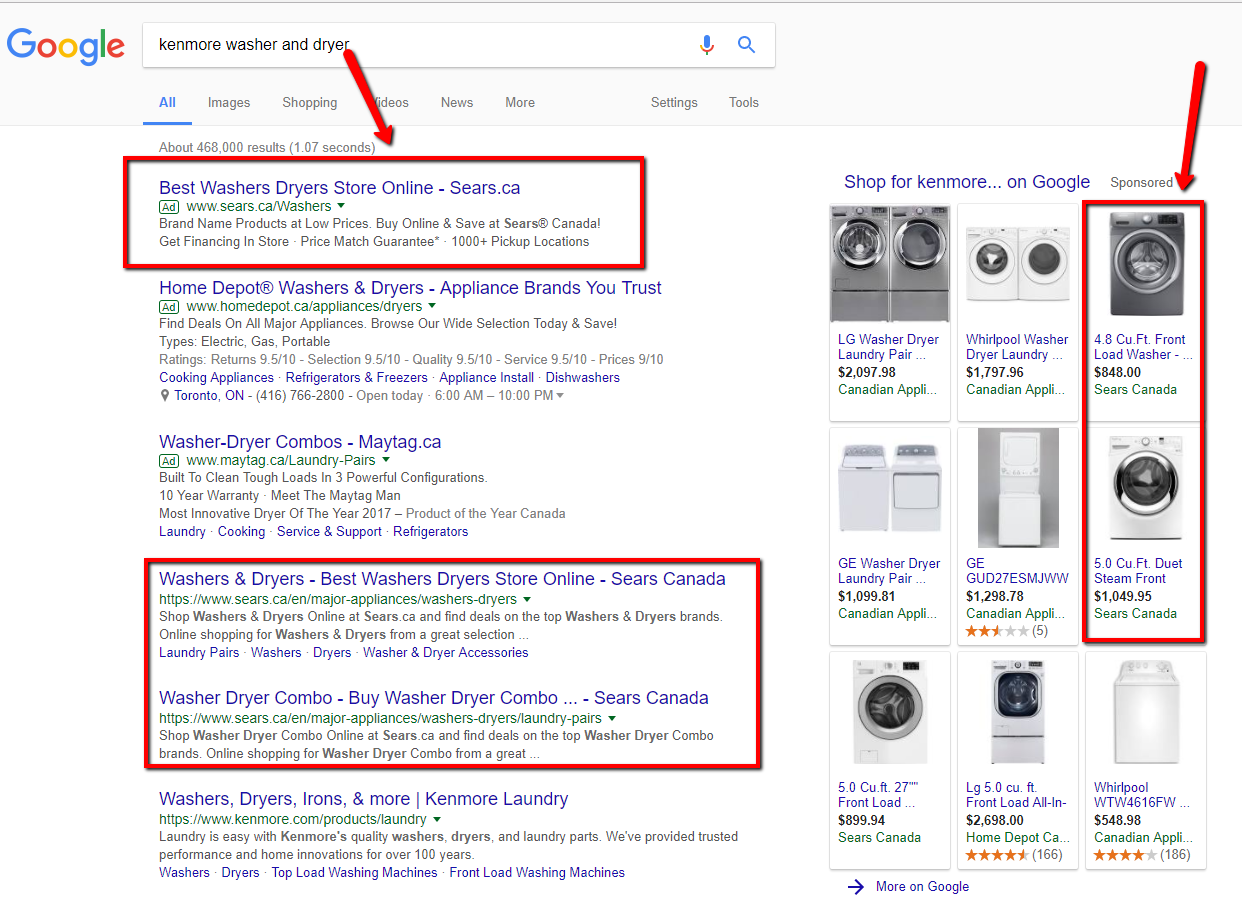Screen dimensions: 1242x905
Task: Click the Shop for kenmore... on Google heading
Action: (x=967, y=182)
